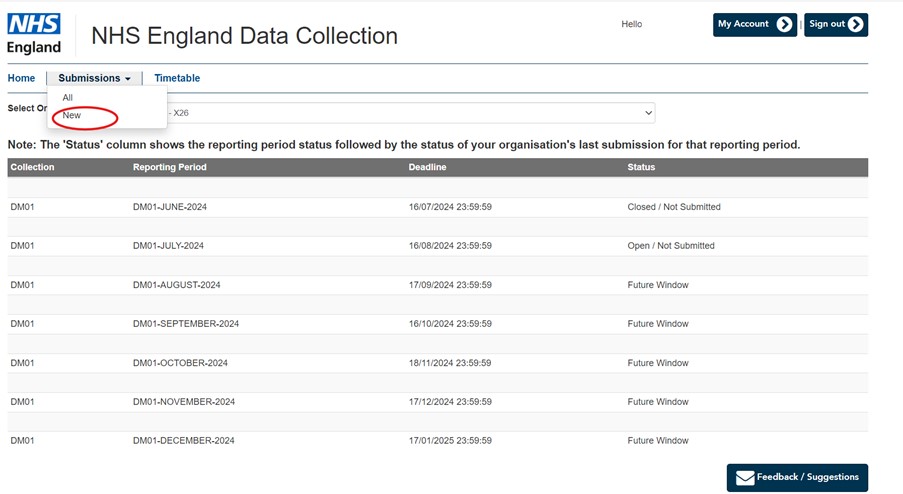This screenshot has width=903, height=494.
Task: Open the My Account page
Action: click(x=754, y=25)
